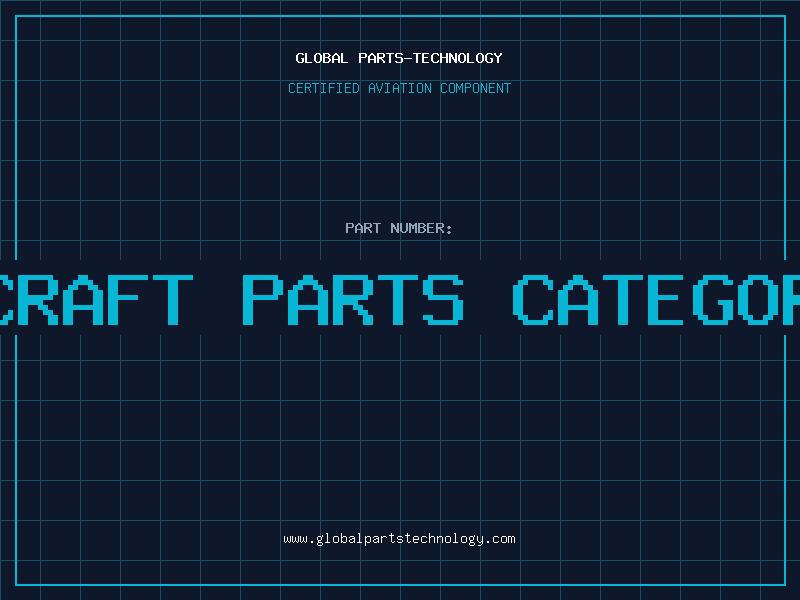Click the first letter C of CATEGOR
800x600 pixels.
tap(533, 300)
